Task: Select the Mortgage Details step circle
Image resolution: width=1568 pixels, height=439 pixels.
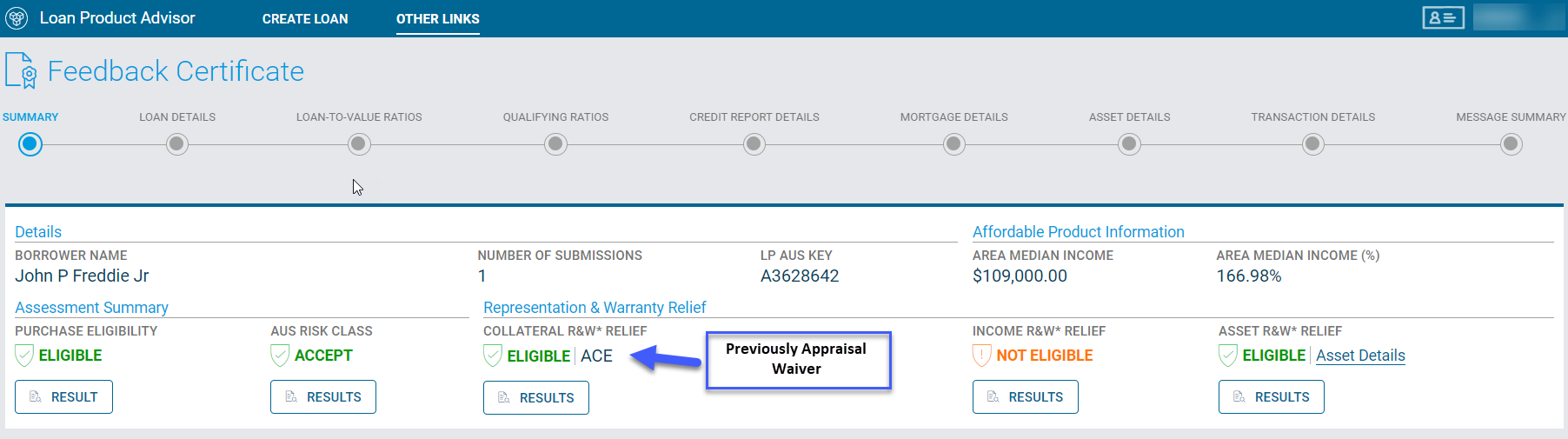Action: (x=954, y=144)
